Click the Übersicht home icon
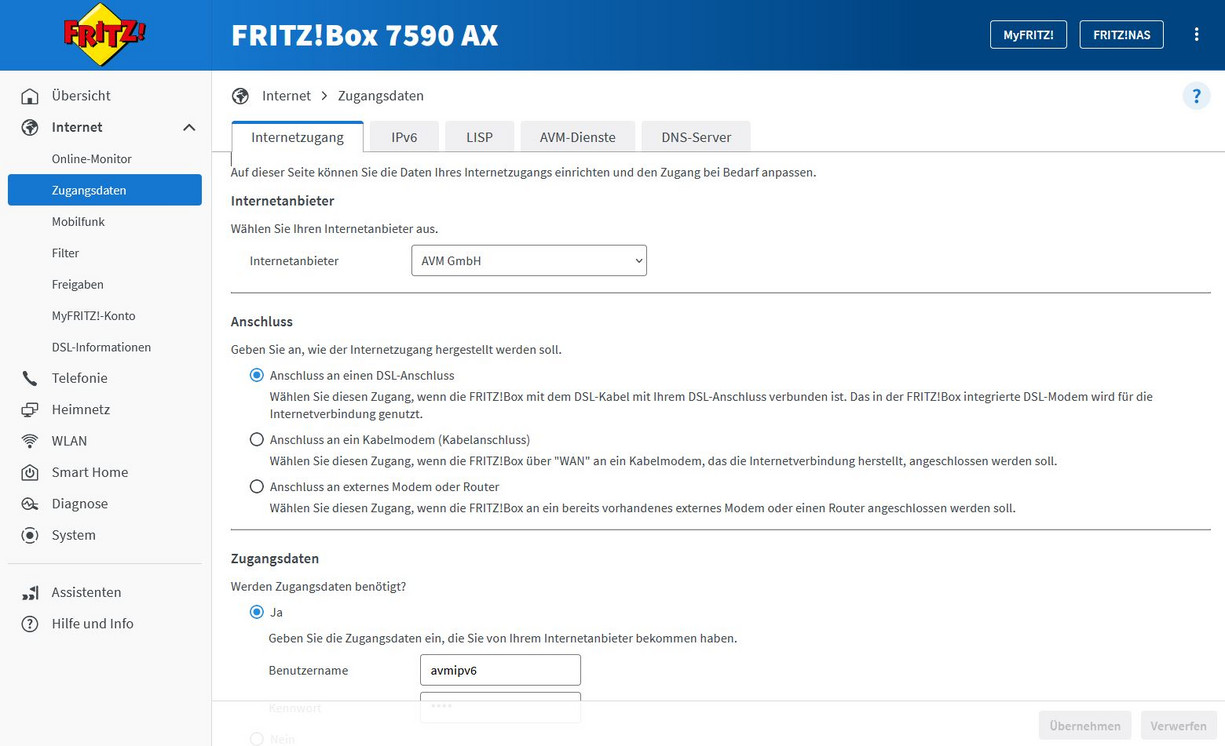This screenshot has height=746, width=1225. point(30,96)
